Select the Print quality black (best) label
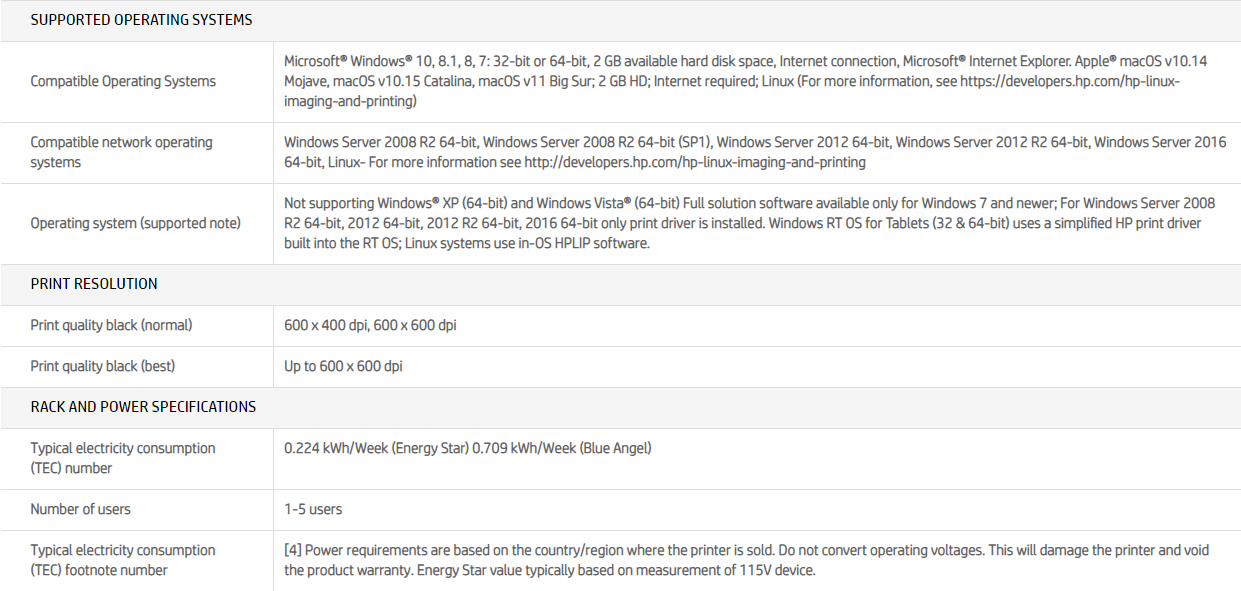The width and height of the screenshot is (1241, 591). click(102, 366)
